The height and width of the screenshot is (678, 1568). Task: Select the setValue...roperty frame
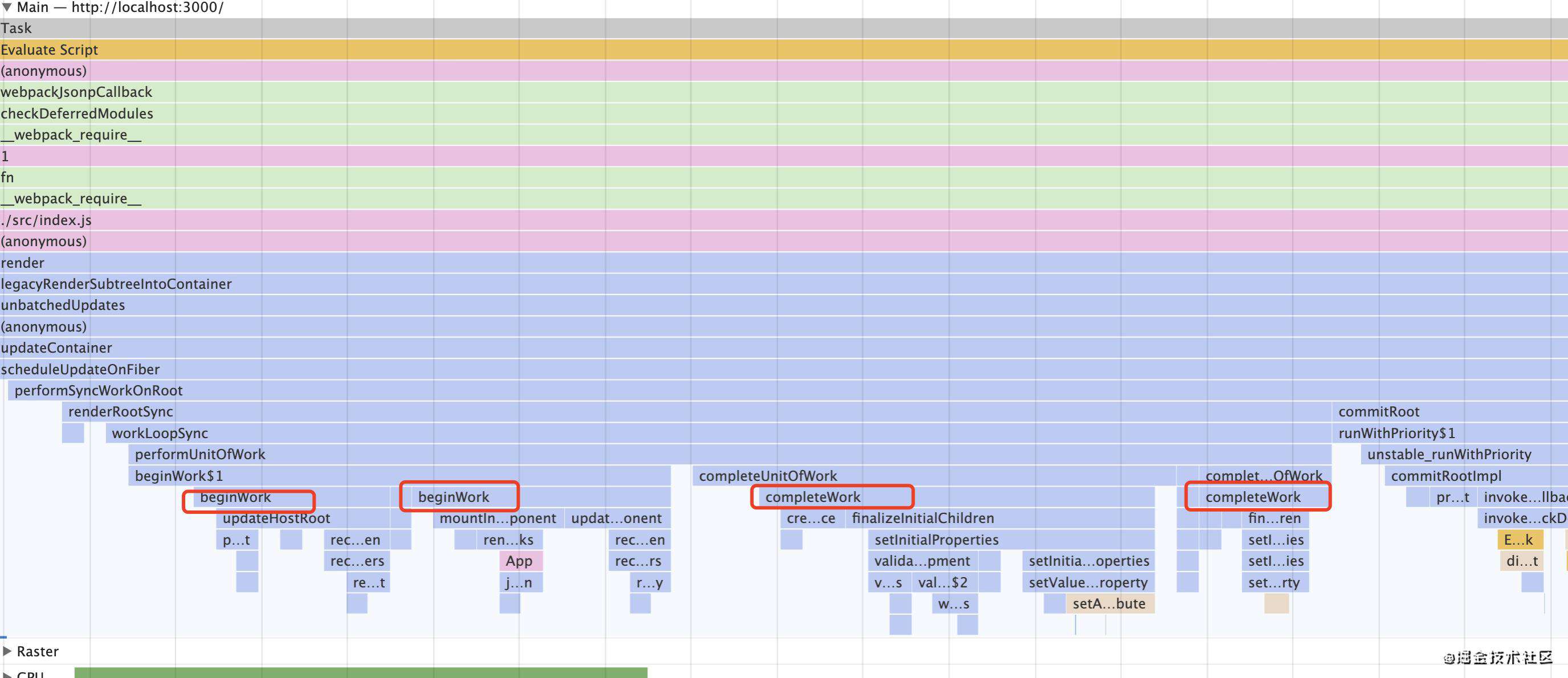[x=1088, y=582]
